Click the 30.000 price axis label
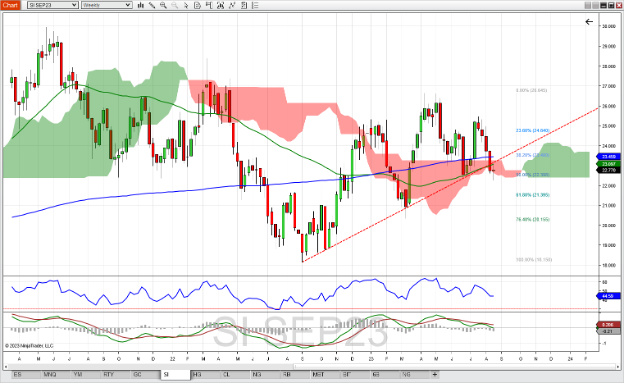 pyautogui.click(x=609, y=26)
